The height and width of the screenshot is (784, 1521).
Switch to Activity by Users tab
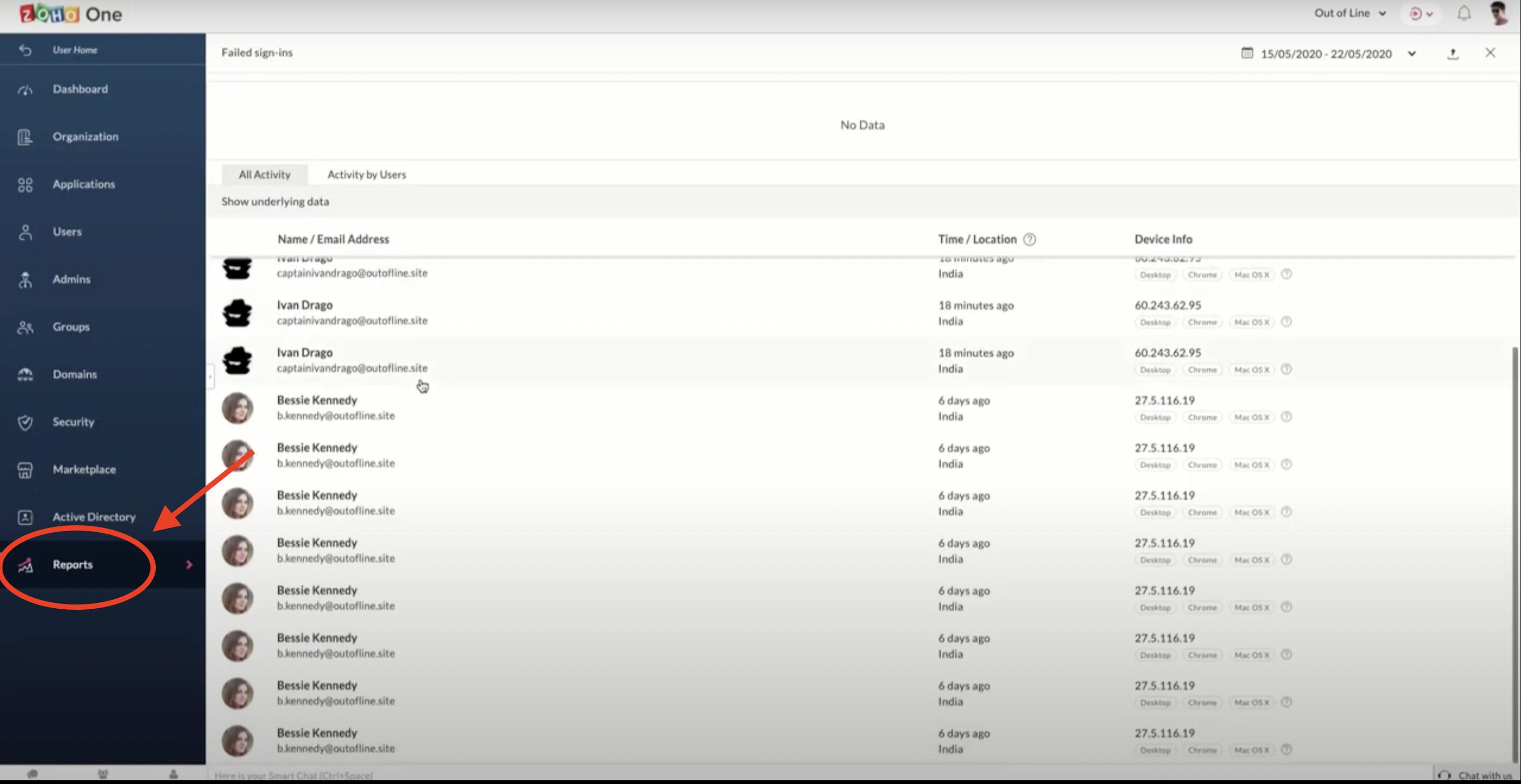point(367,175)
